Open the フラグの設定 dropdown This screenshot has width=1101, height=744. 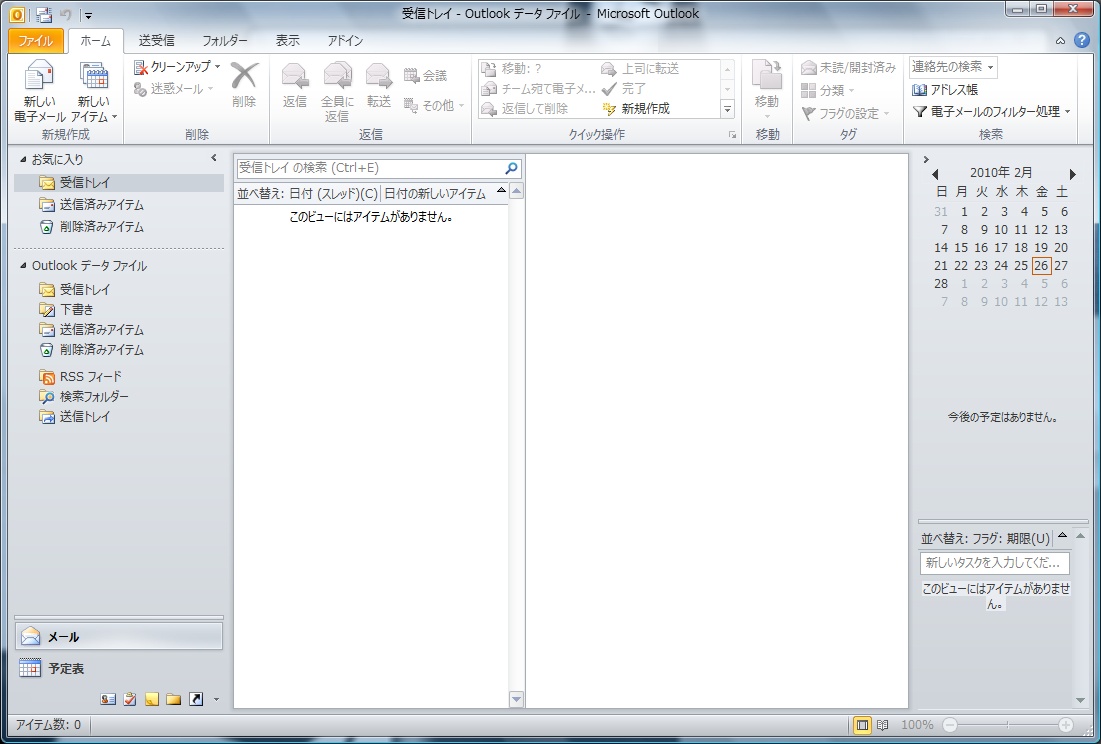pyautogui.click(x=845, y=113)
